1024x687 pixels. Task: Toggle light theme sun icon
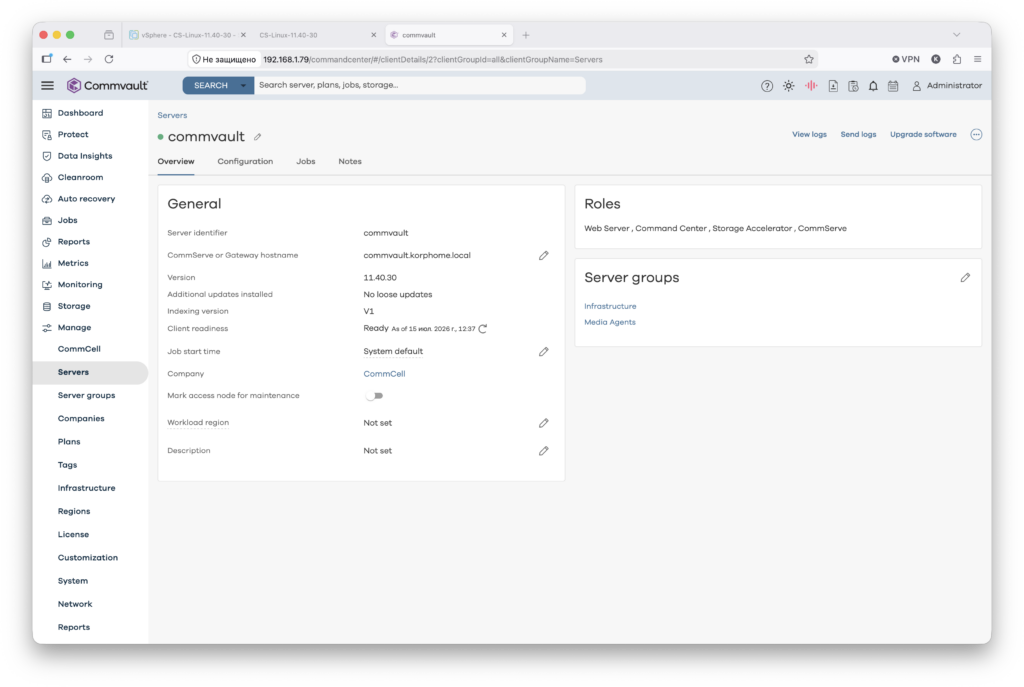click(x=789, y=86)
